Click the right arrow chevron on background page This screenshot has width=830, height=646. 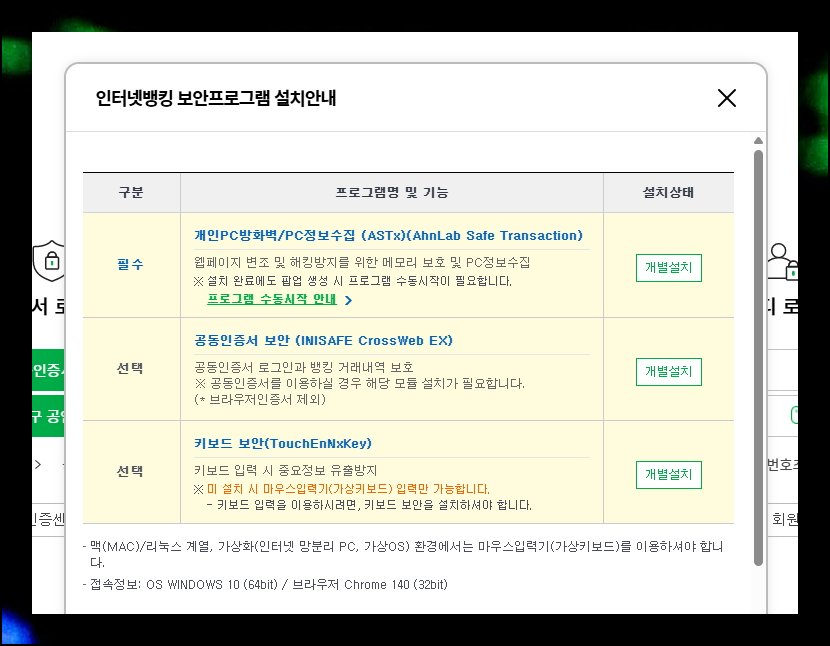tap(38, 464)
